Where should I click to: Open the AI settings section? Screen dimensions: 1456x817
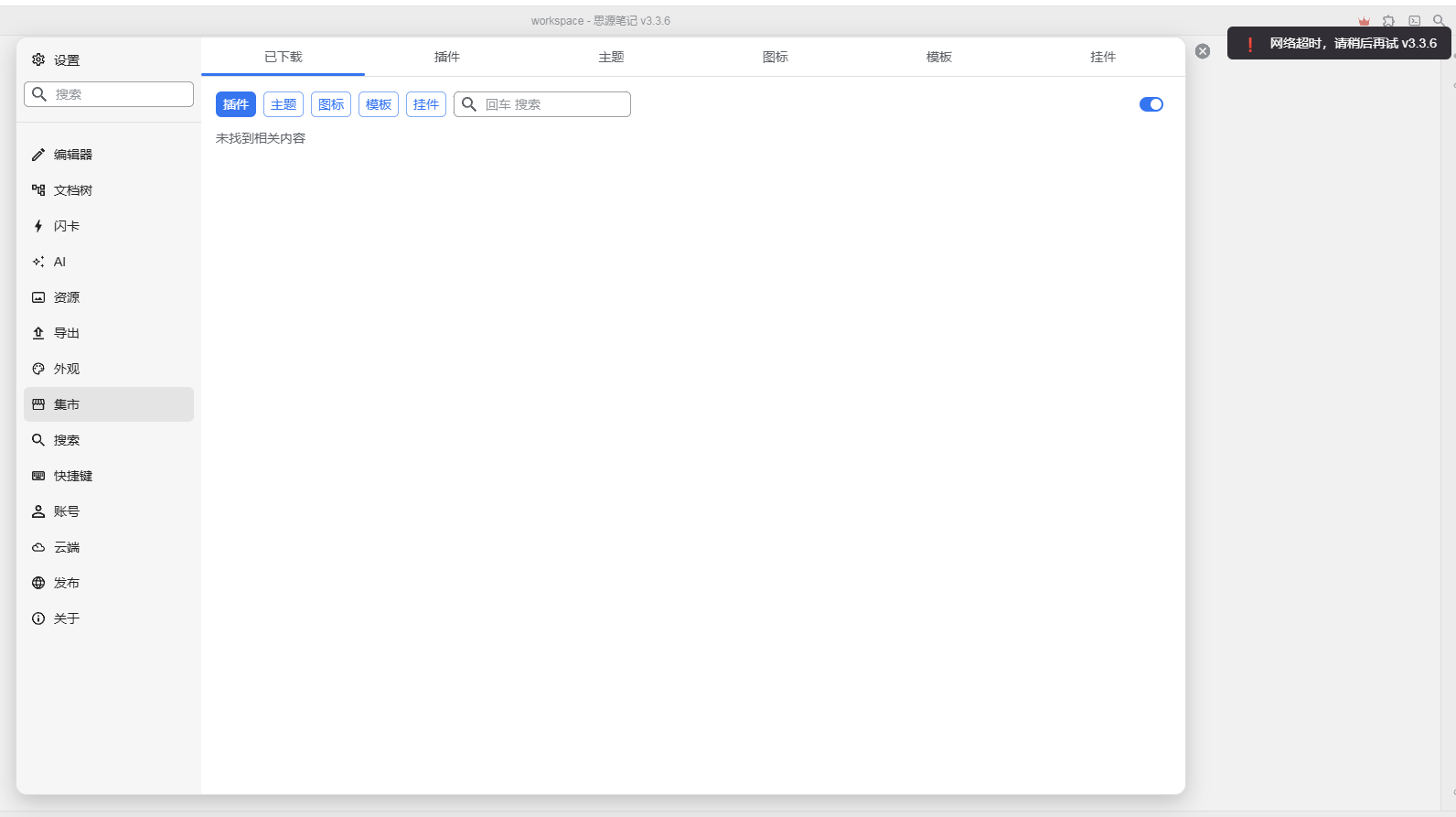pyautogui.click(x=59, y=262)
